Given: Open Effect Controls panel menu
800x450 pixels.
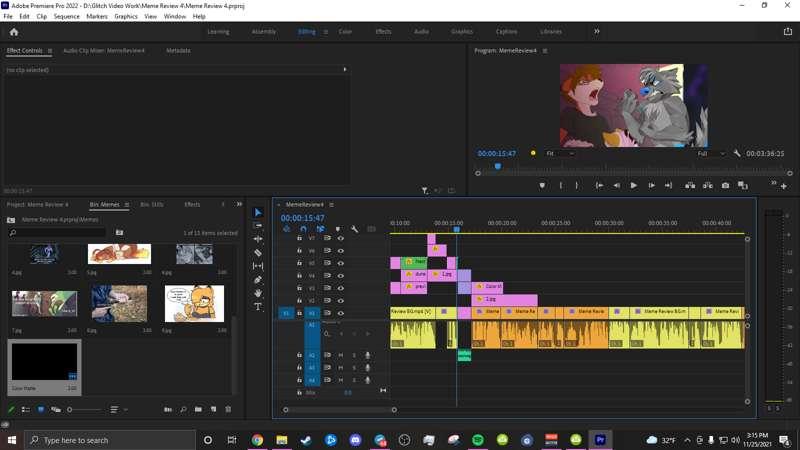Looking at the screenshot, I should tap(49, 51).
